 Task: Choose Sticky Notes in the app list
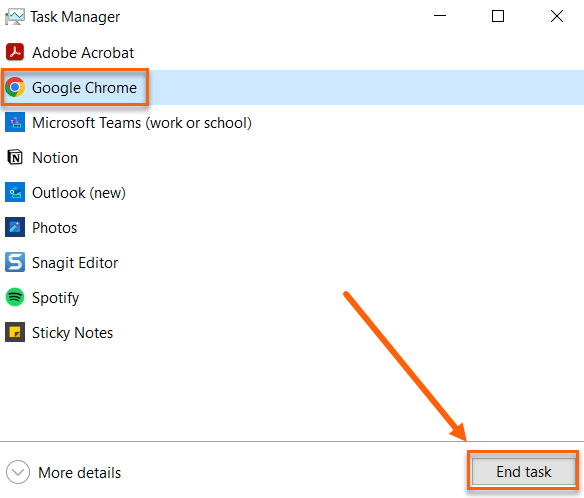tap(292, 333)
